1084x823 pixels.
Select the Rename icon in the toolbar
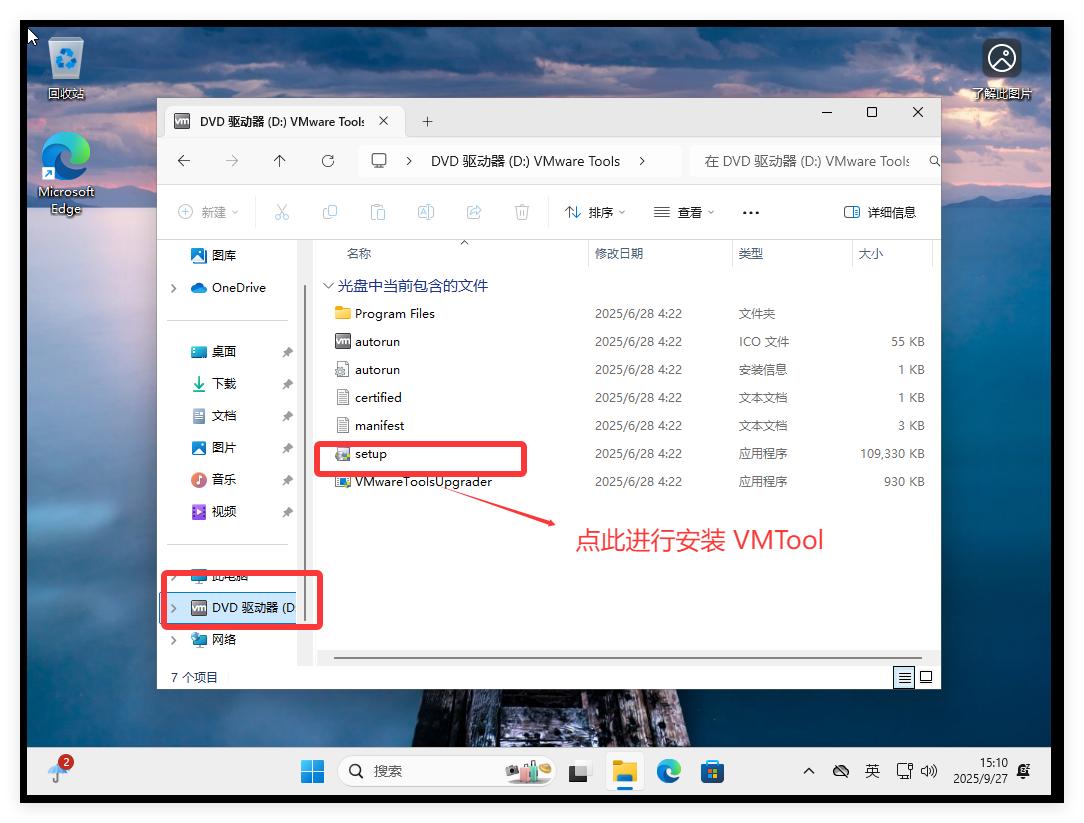[x=426, y=211]
